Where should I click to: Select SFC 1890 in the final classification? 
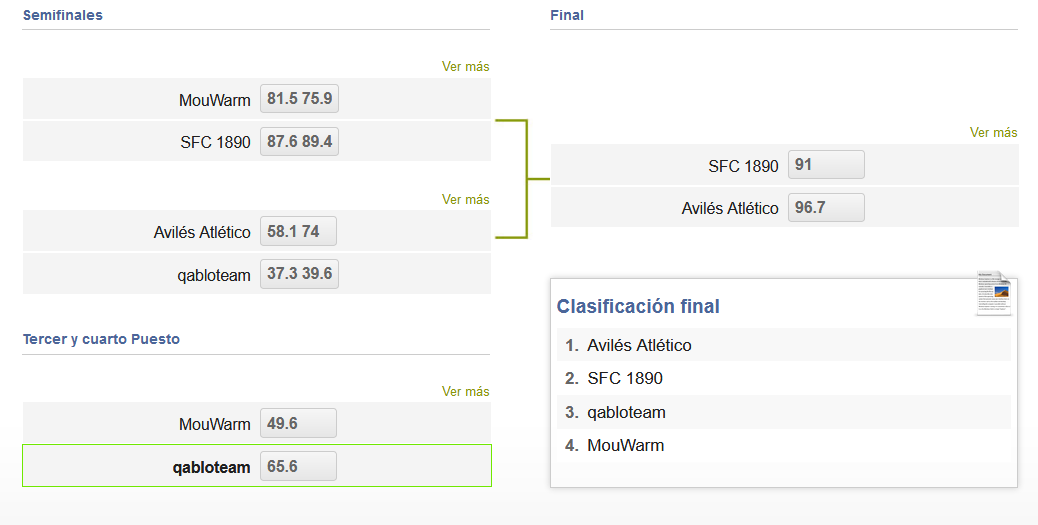point(625,379)
